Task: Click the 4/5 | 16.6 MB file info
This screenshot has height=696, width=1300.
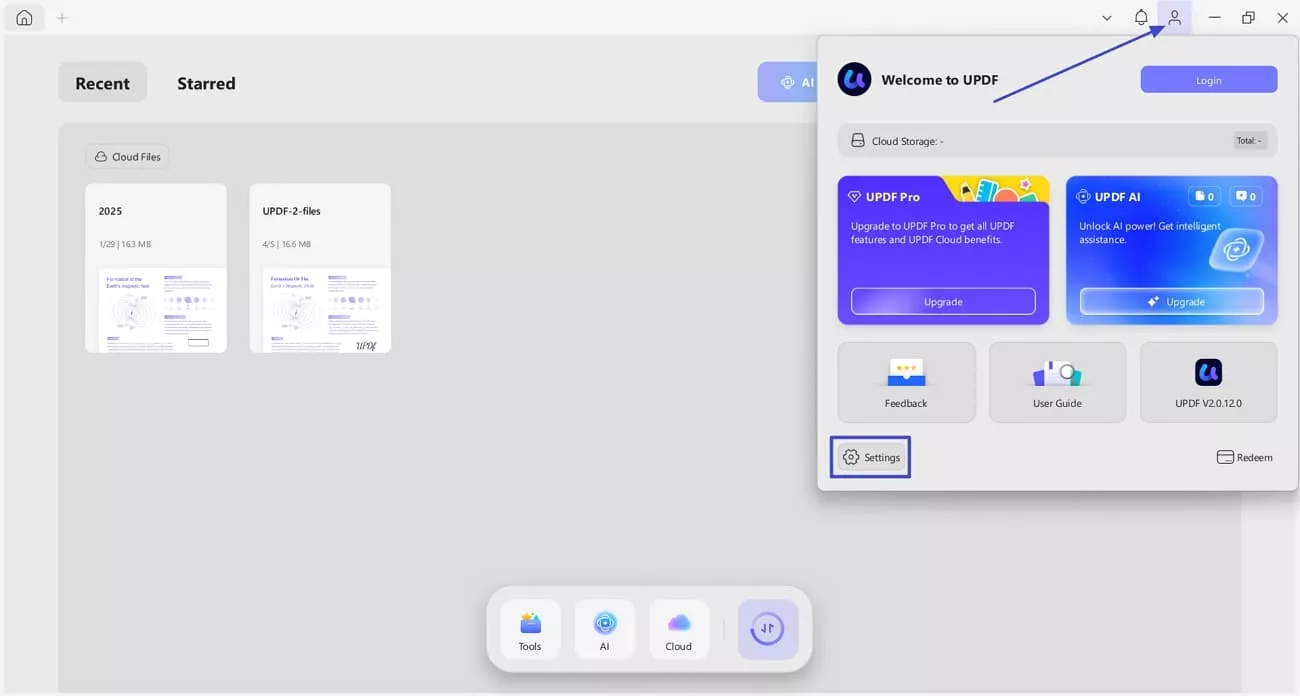Action: tap(287, 244)
